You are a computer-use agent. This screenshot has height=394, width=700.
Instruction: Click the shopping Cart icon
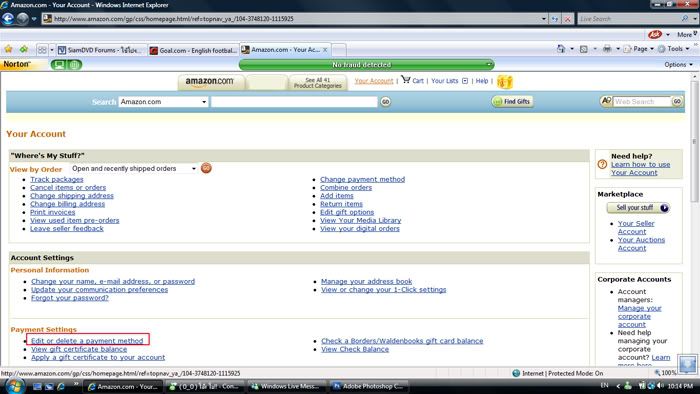tap(405, 80)
